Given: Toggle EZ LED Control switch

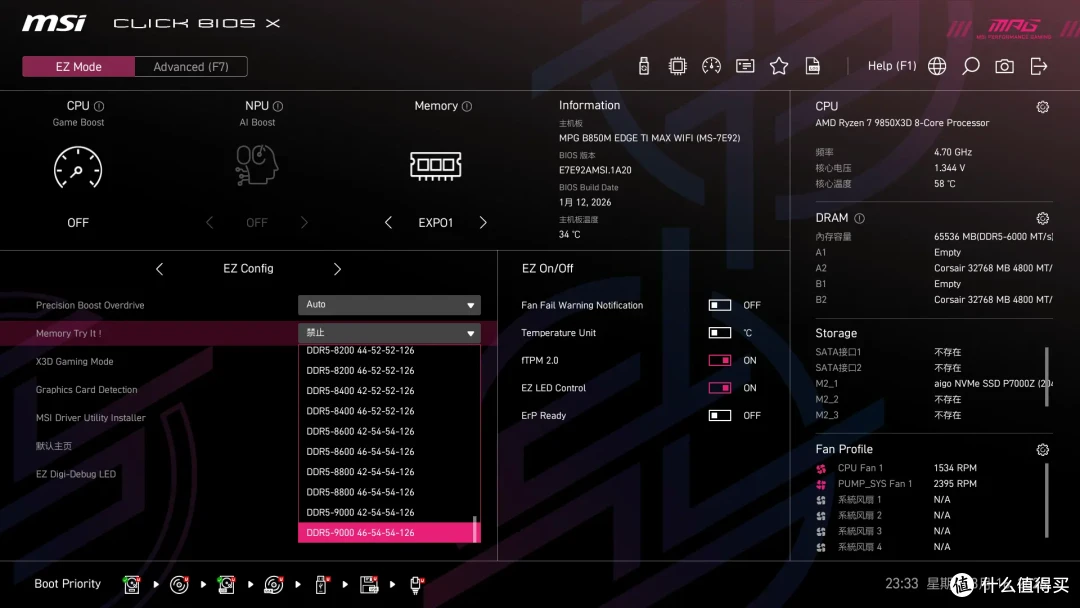Looking at the screenshot, I should (720, 388).
